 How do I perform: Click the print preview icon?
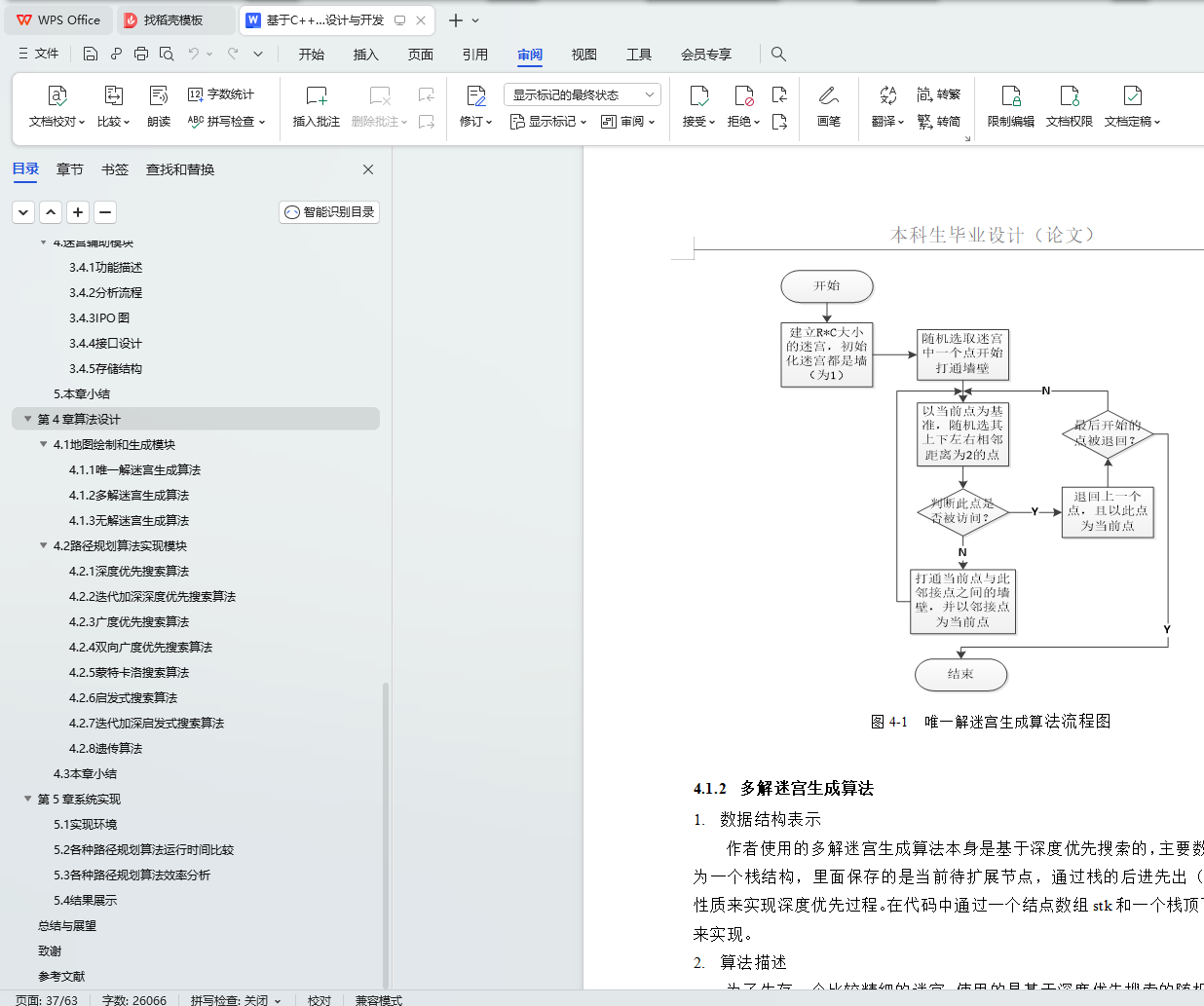(x=167, y=54)
